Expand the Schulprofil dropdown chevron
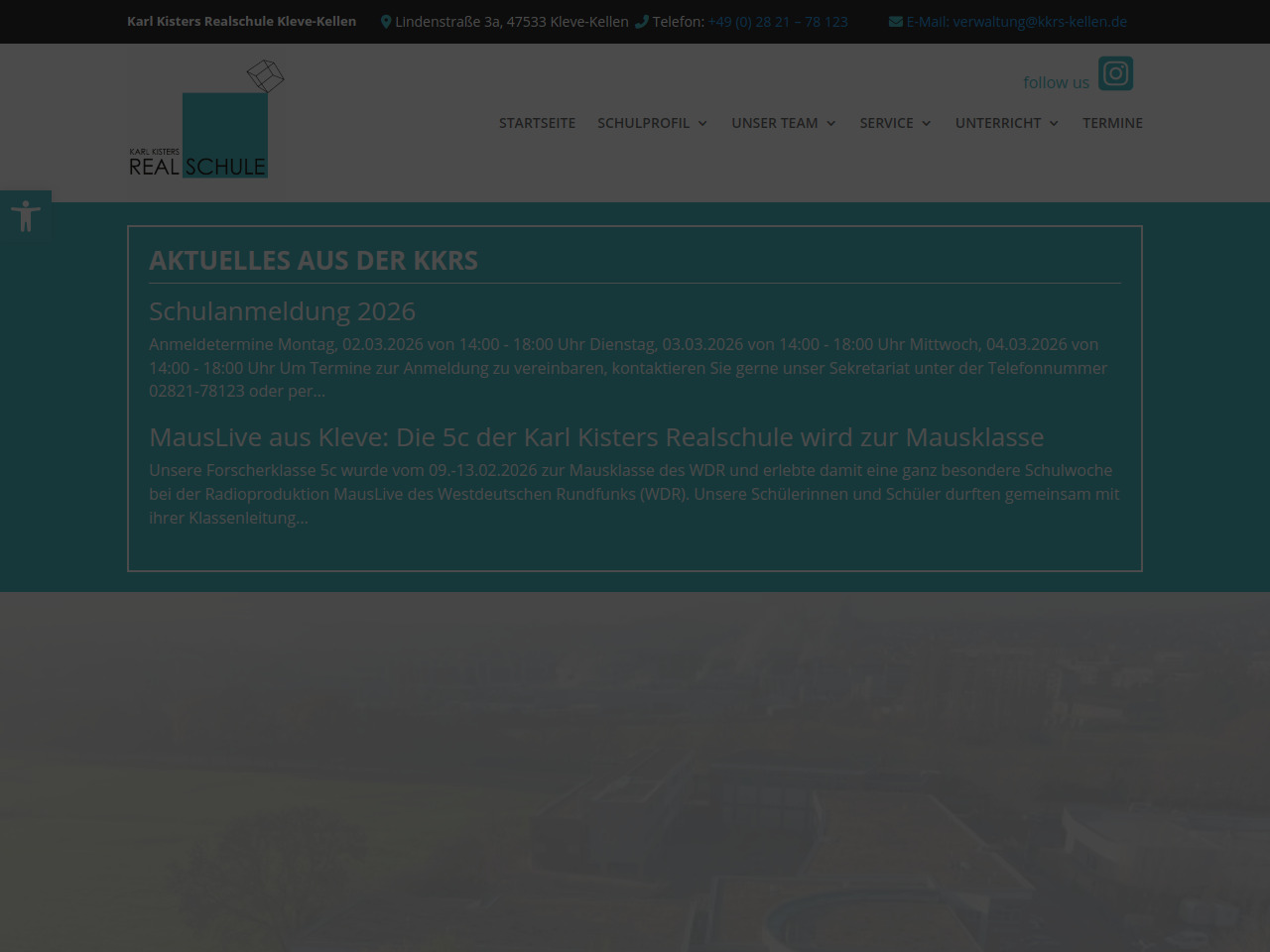The image size is (1270, 952). point(702,124)
